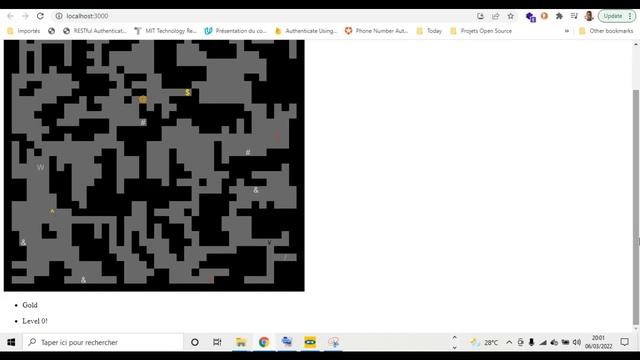Click the page vertical scrollbar thumb

(636, 206)
